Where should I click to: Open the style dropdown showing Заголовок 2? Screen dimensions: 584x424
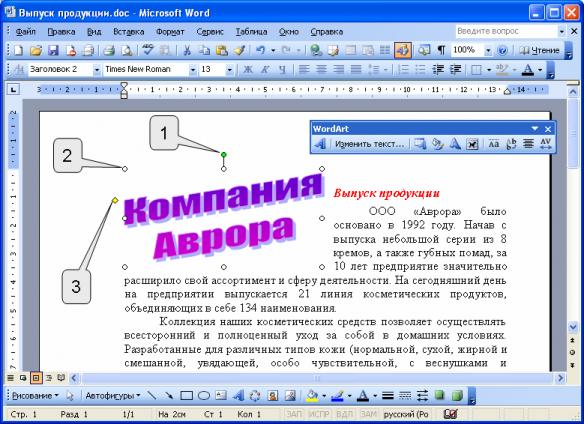pos(97,70)
